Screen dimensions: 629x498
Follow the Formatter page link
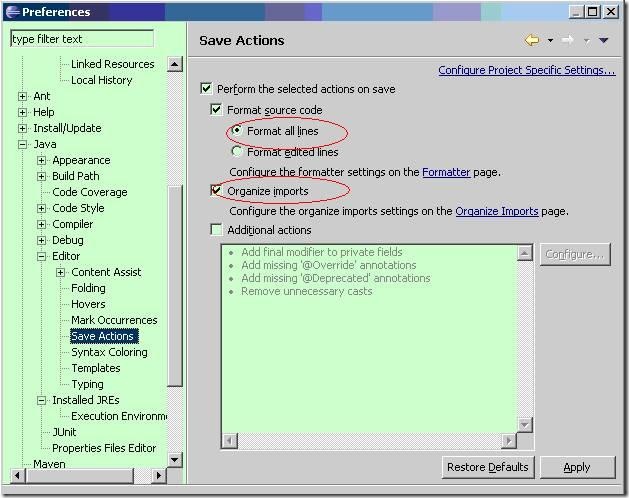[x=446, y=172]
